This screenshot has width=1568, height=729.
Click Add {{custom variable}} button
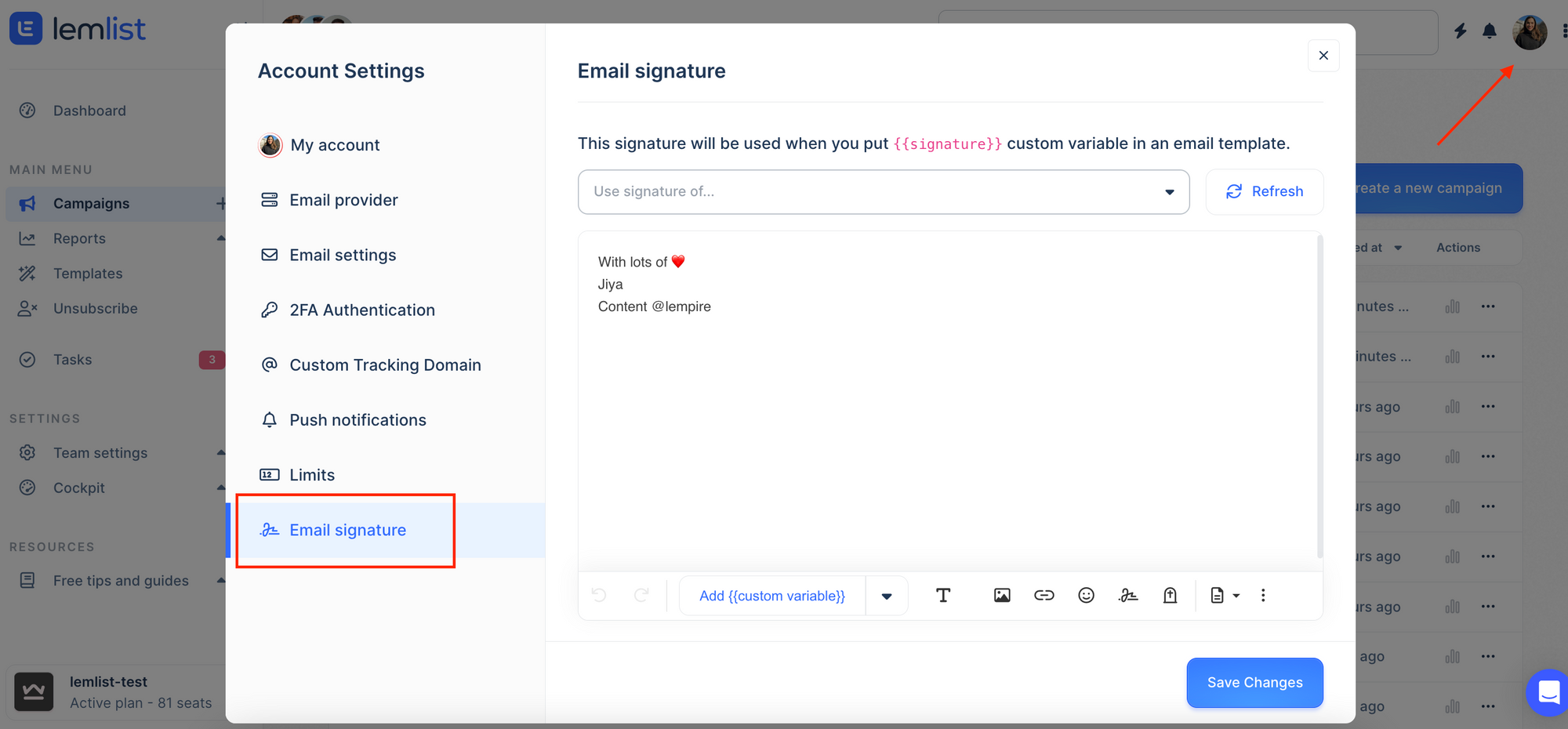point(772,597)
